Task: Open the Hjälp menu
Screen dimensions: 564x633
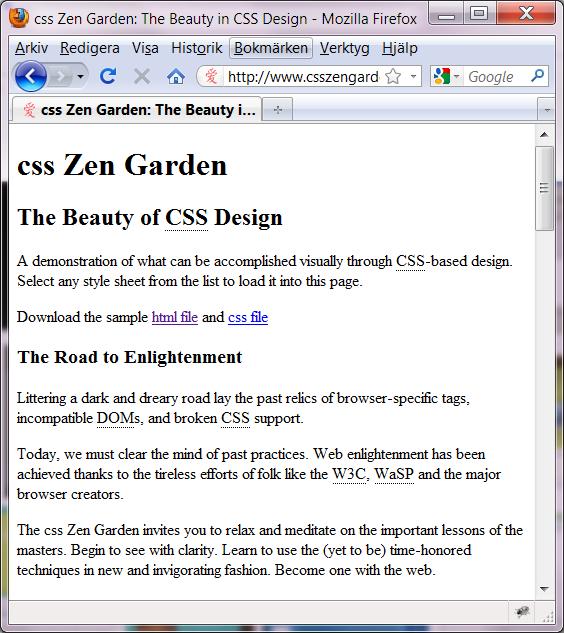Action: click(400, 48)
